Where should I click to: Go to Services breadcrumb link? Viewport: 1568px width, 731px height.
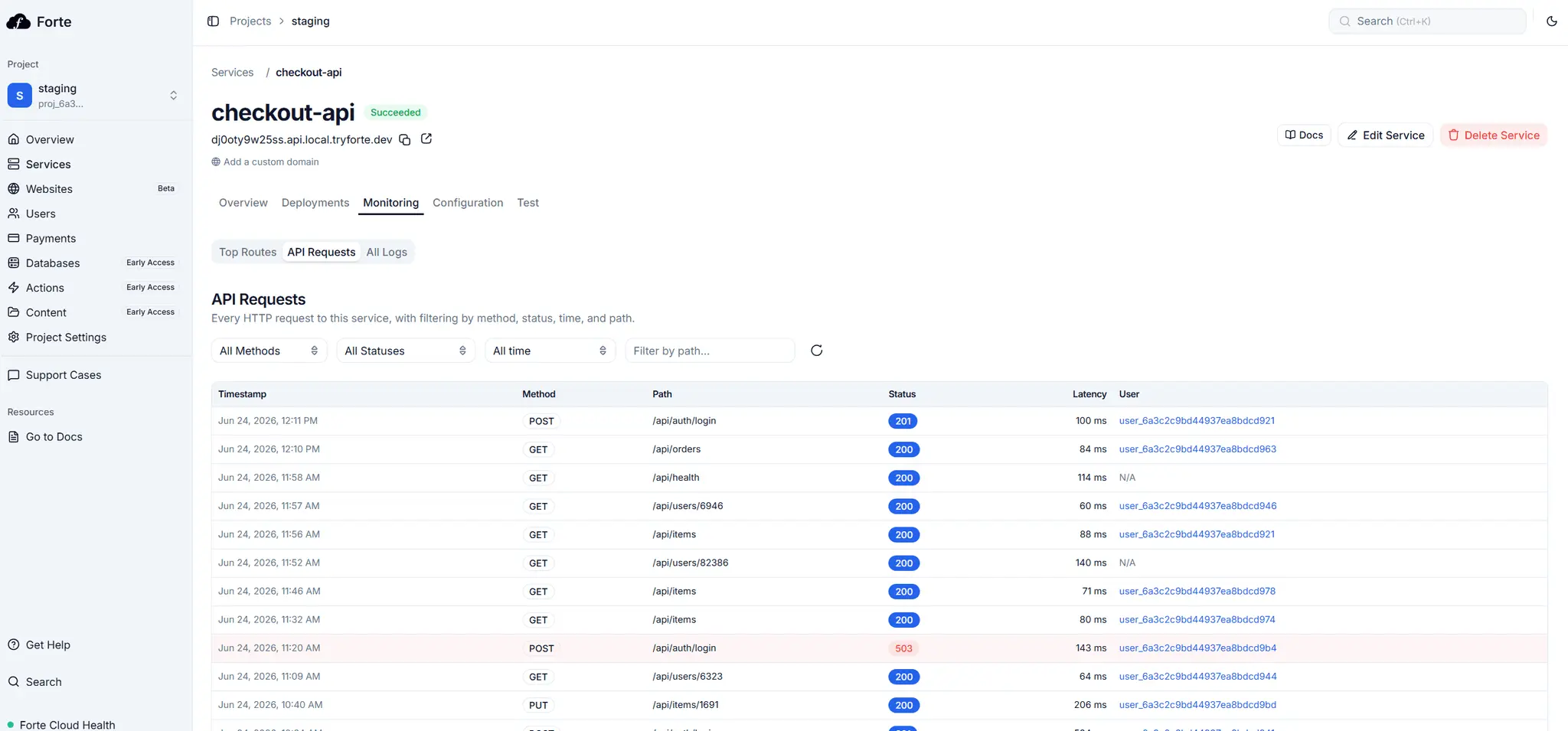(232, 73)
